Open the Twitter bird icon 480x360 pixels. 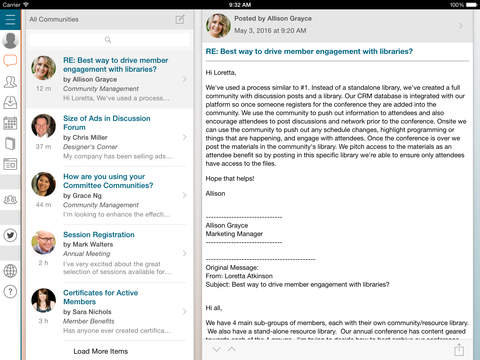pyautogui.click(x=10, y=235)
